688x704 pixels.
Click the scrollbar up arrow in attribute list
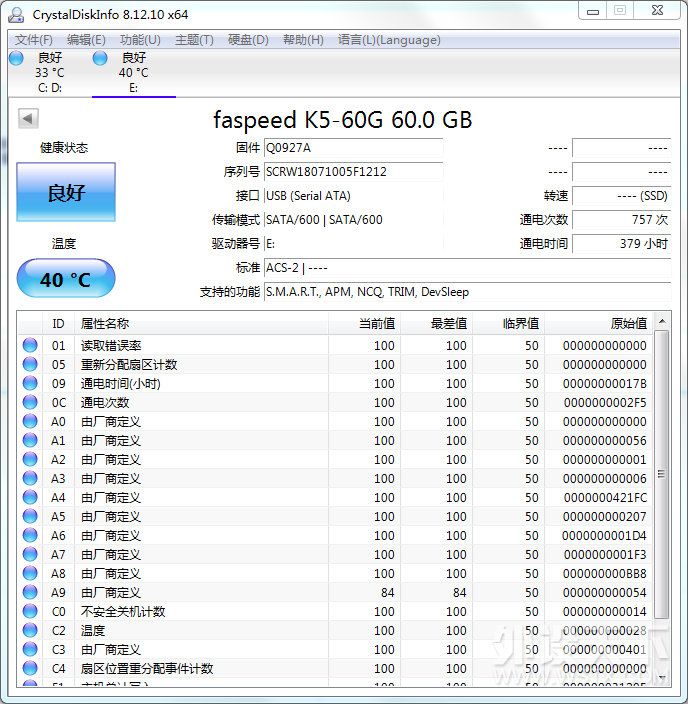click(662, 321)
